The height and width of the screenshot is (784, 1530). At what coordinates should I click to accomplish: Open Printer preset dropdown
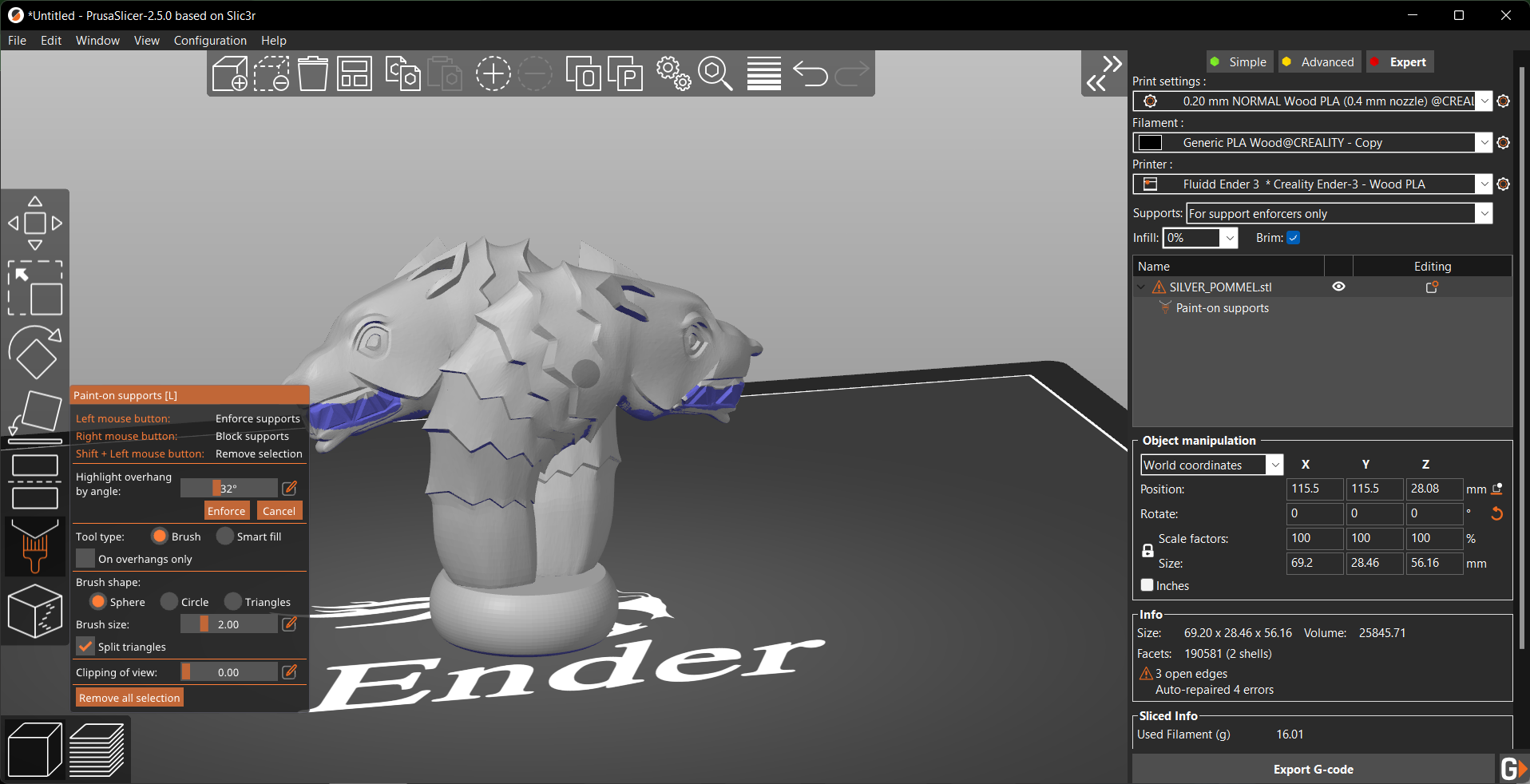pos(1484,184)
